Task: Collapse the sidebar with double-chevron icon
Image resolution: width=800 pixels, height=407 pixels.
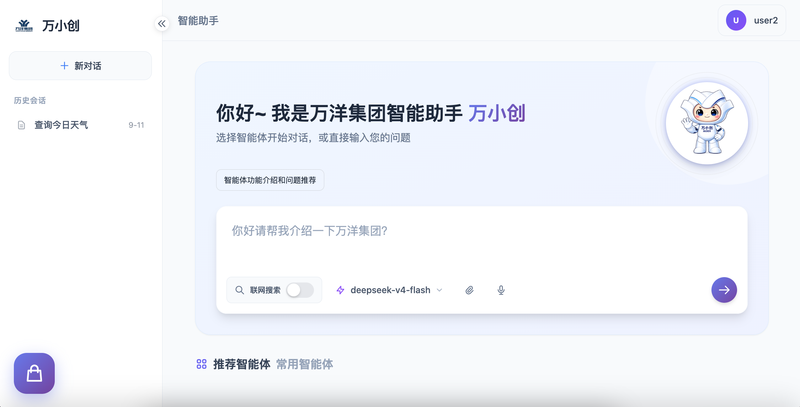Action: click(162, 23)
